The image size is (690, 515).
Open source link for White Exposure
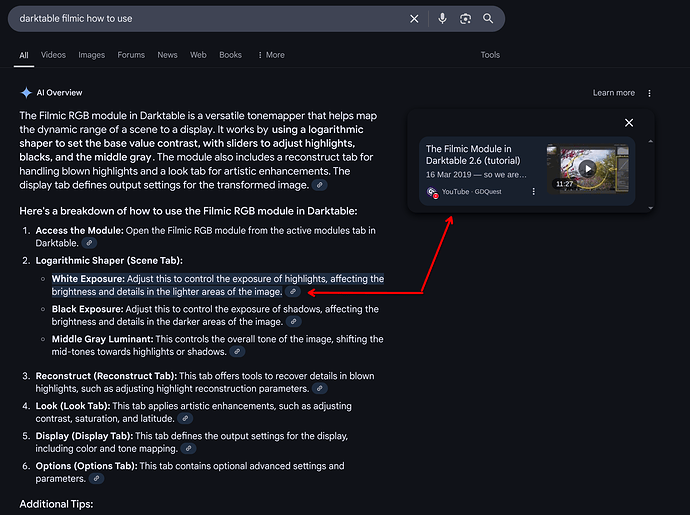point(293,291)
